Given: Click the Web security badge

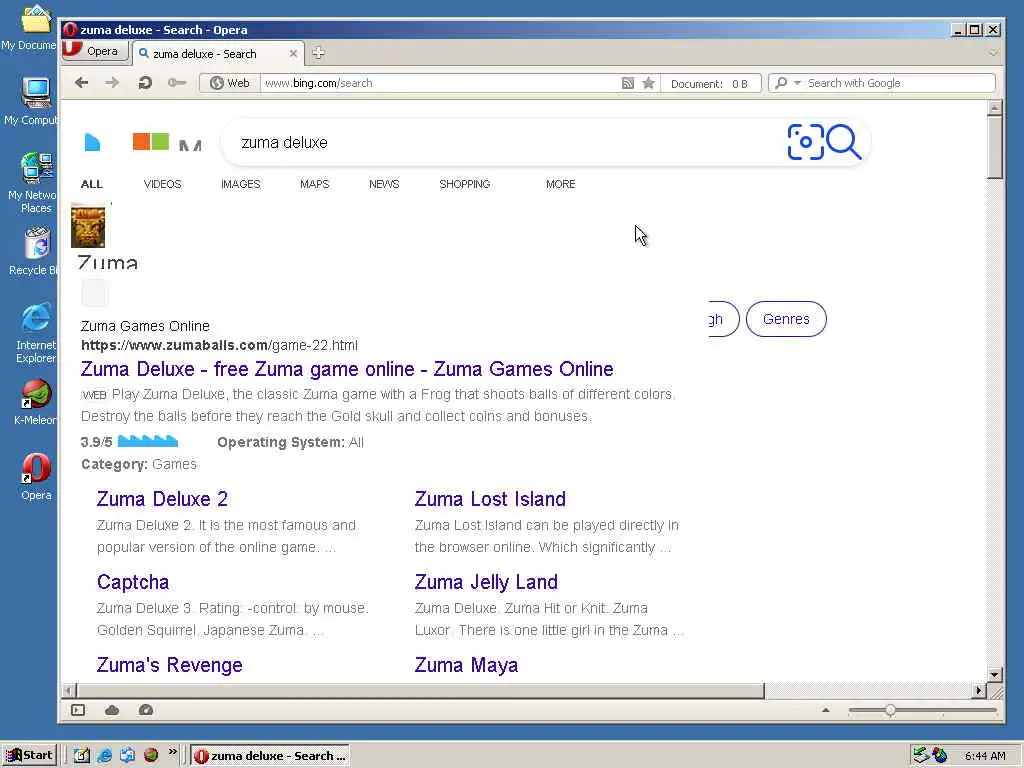Looking at the screenshot, I should point(230,83).
